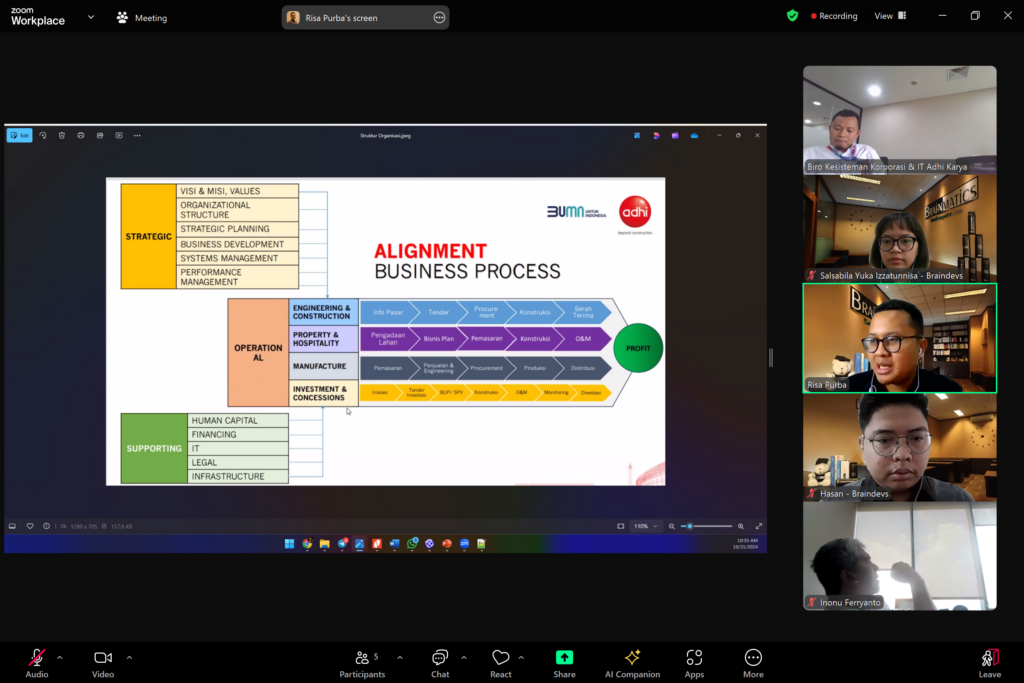Open the Participants panel
The height and width of the screenshot is (683, 1024).
(x=362, y=662)
